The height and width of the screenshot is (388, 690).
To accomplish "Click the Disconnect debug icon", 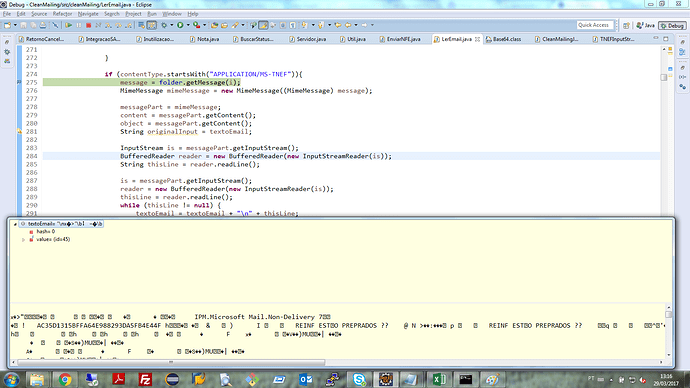I will tap(98, 25).
